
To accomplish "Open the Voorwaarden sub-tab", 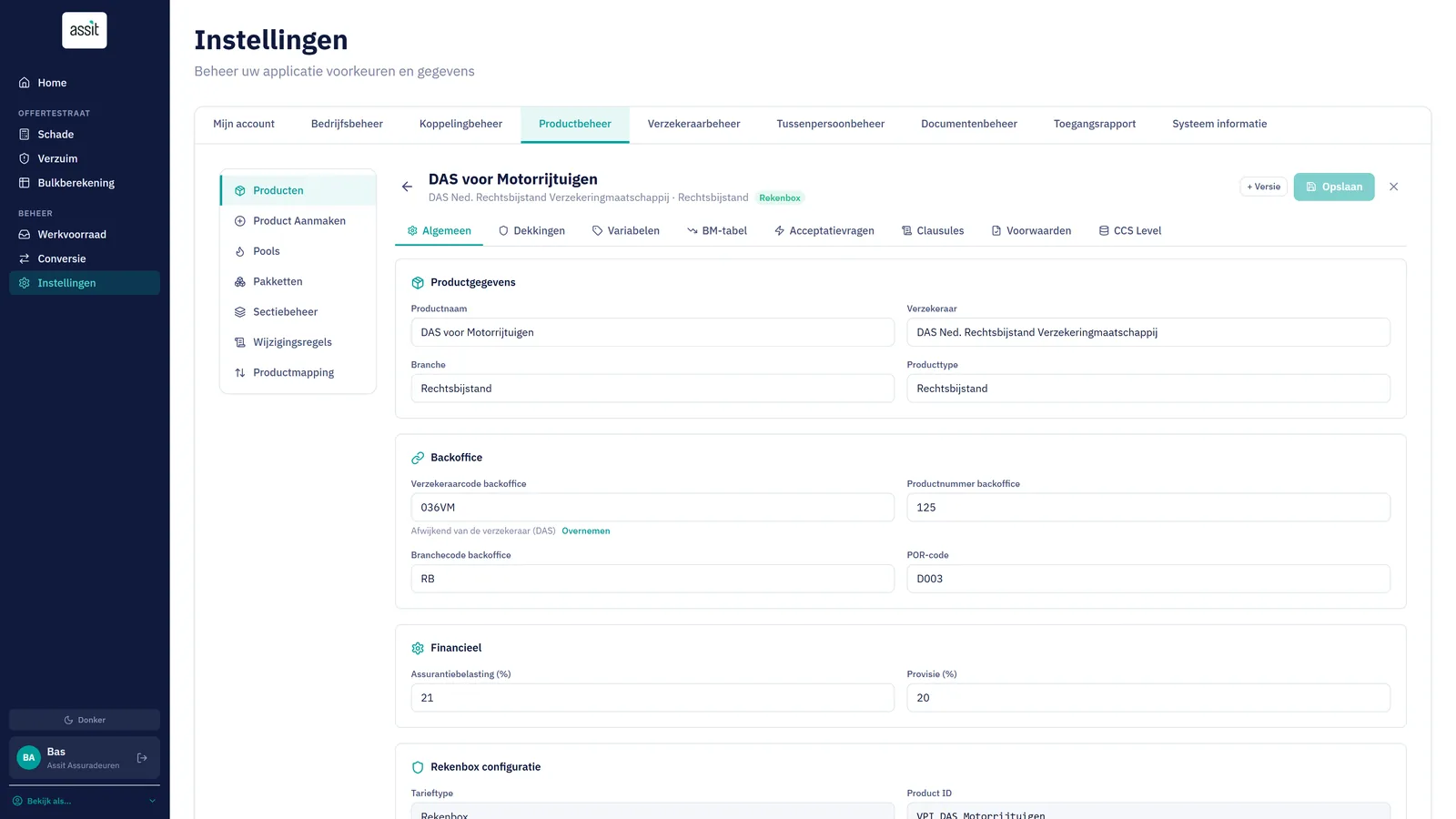I will [x=1031, y=231].
